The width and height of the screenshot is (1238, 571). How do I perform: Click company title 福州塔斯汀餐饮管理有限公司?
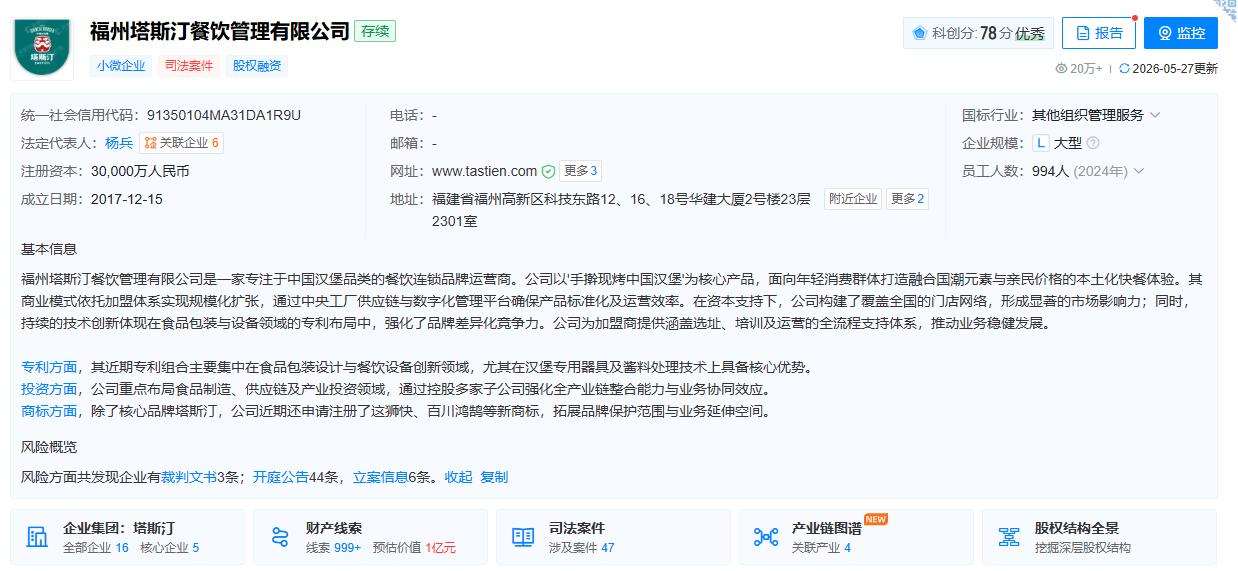(x=220, y=31)
